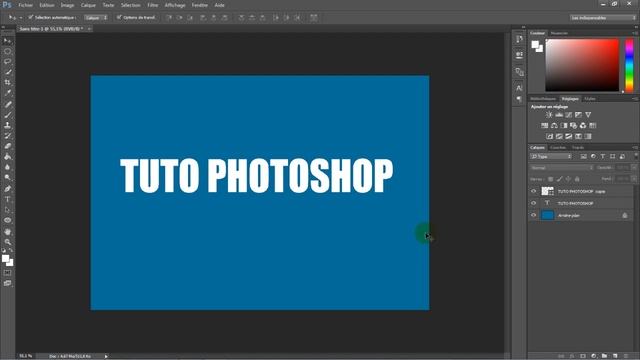Image resolution: width=640 pixels, height=360 pixels.
Task: Switch to the Styles tab
Action: 590,99
